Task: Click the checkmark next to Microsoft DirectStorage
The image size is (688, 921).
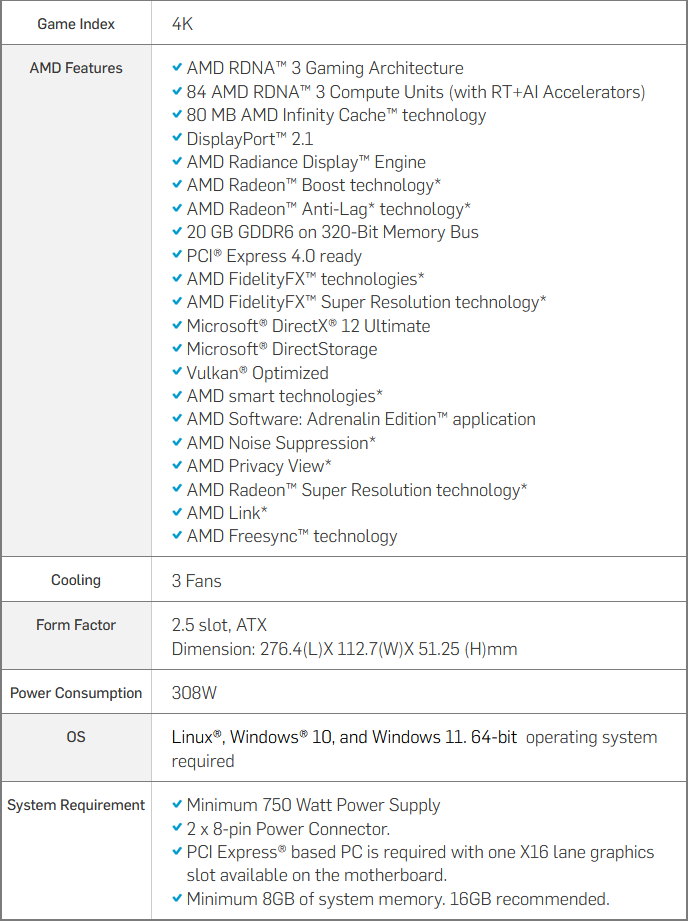Action: click(x=177, y=348)
